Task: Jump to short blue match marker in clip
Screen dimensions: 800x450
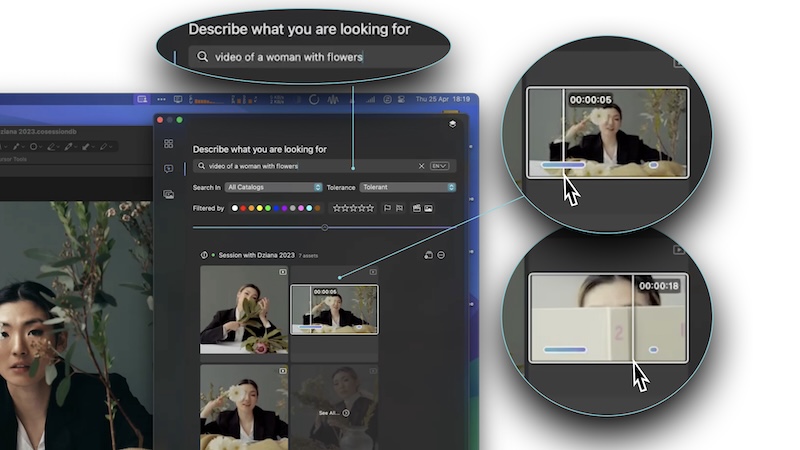Action: point(359,327)
